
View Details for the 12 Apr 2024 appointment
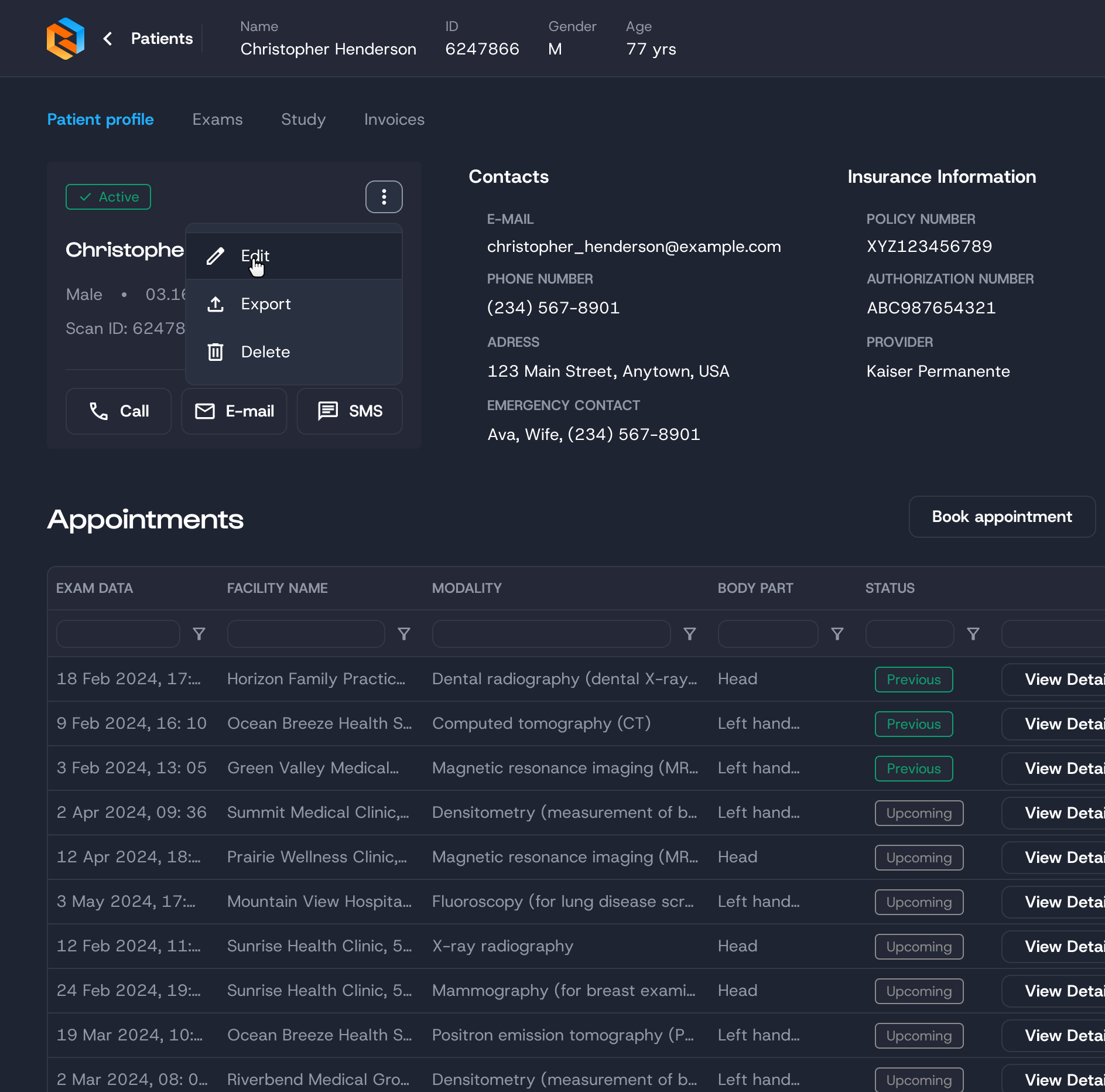1053,858
